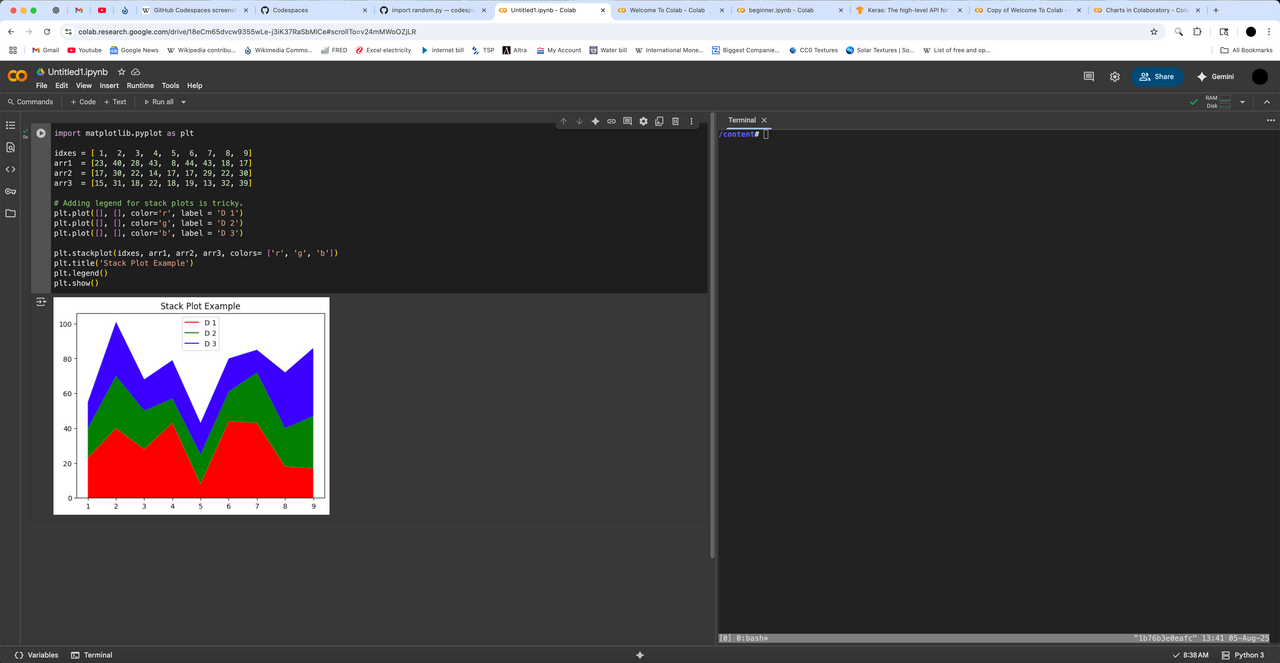Open Code snippets icon in left sidebar
Viewport: 1280px width, 663px height.
11,169
